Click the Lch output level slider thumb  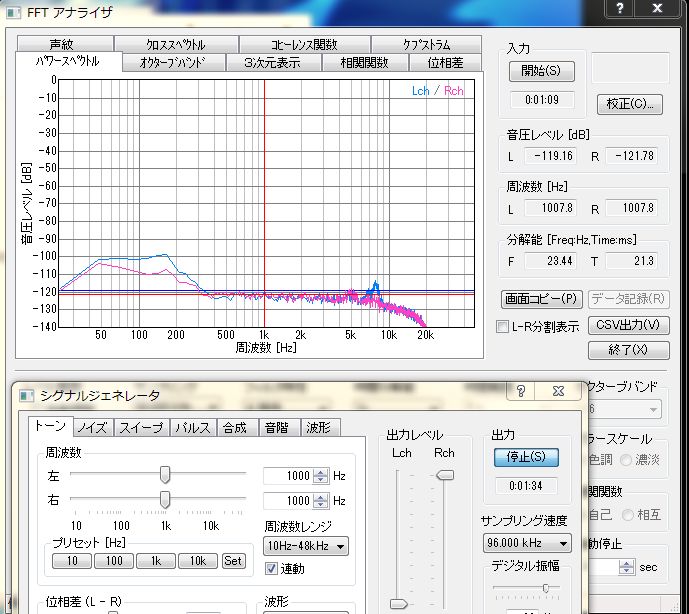click(399, 604)
